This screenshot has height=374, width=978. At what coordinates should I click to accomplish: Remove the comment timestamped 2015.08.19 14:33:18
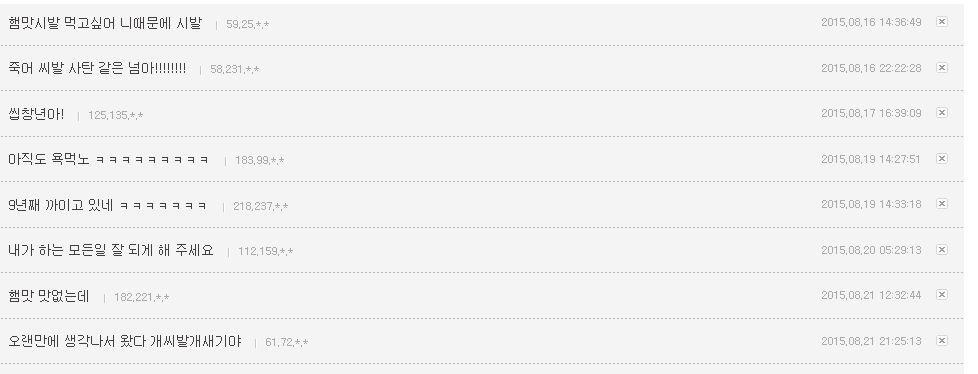pyautogui.click(x=942, y=204)
